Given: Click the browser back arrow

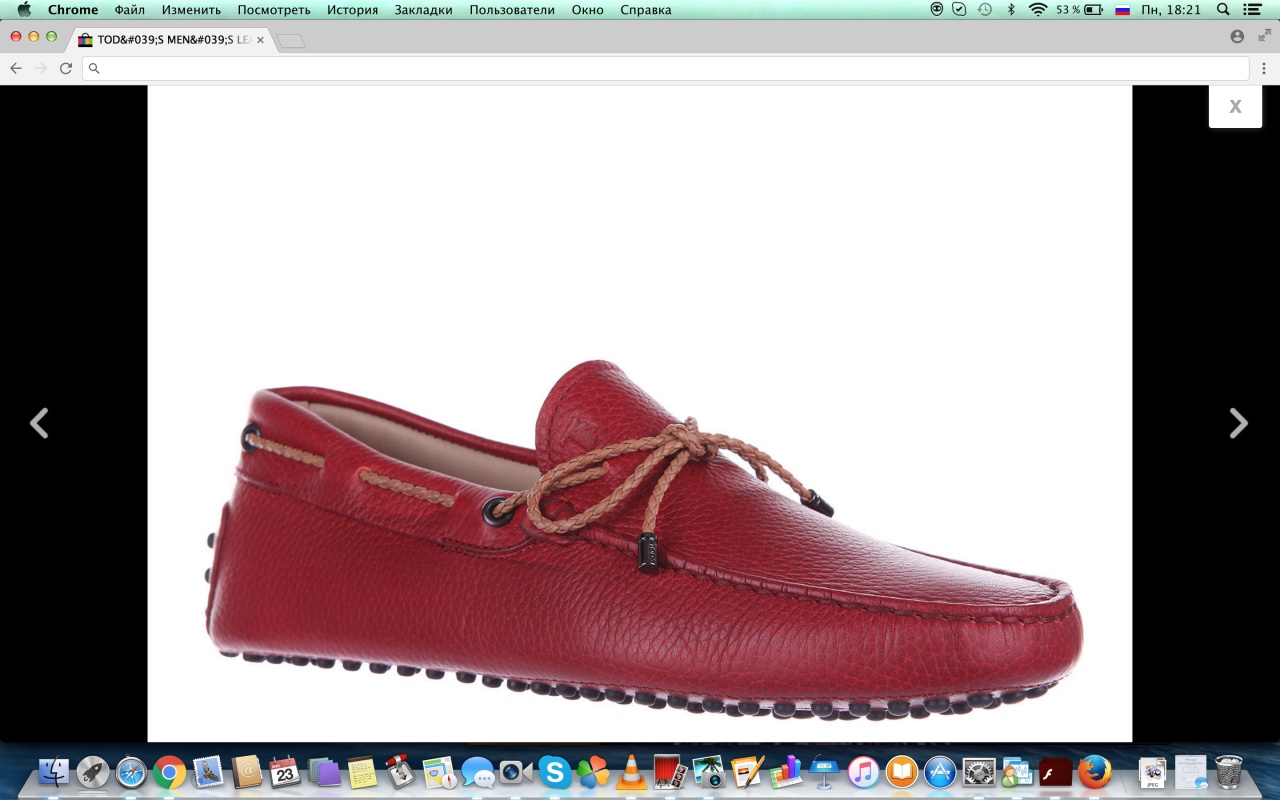Looking at the screenshot, I should 16,68.
